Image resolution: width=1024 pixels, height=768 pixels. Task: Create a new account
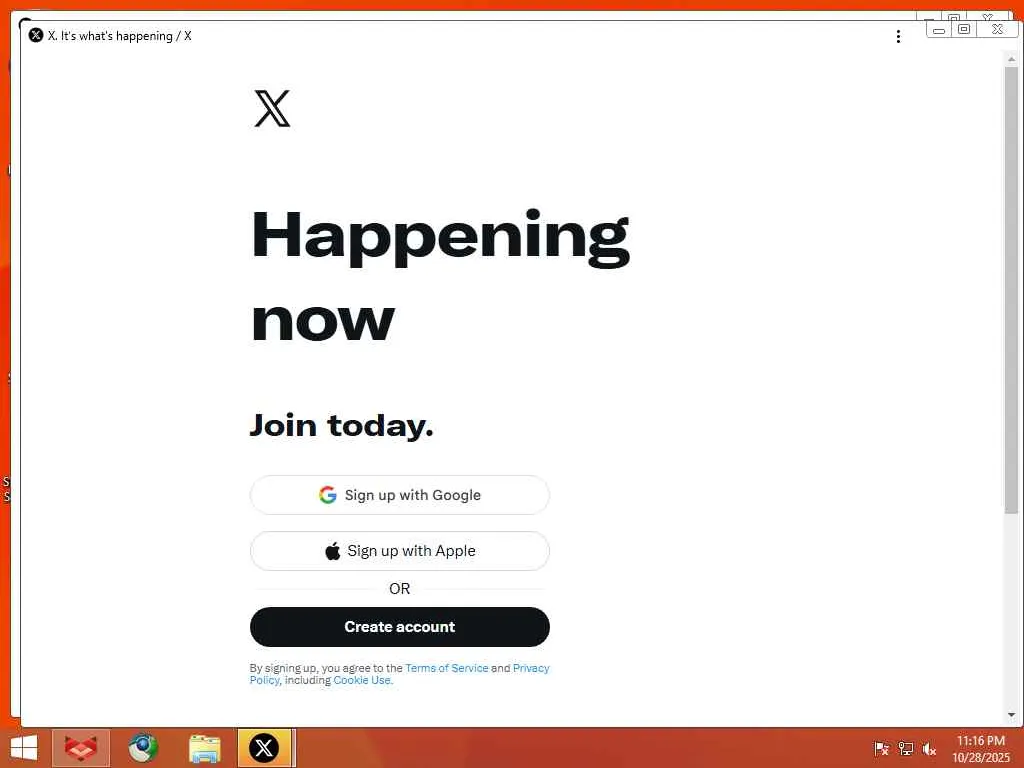[x=400, y=627]
